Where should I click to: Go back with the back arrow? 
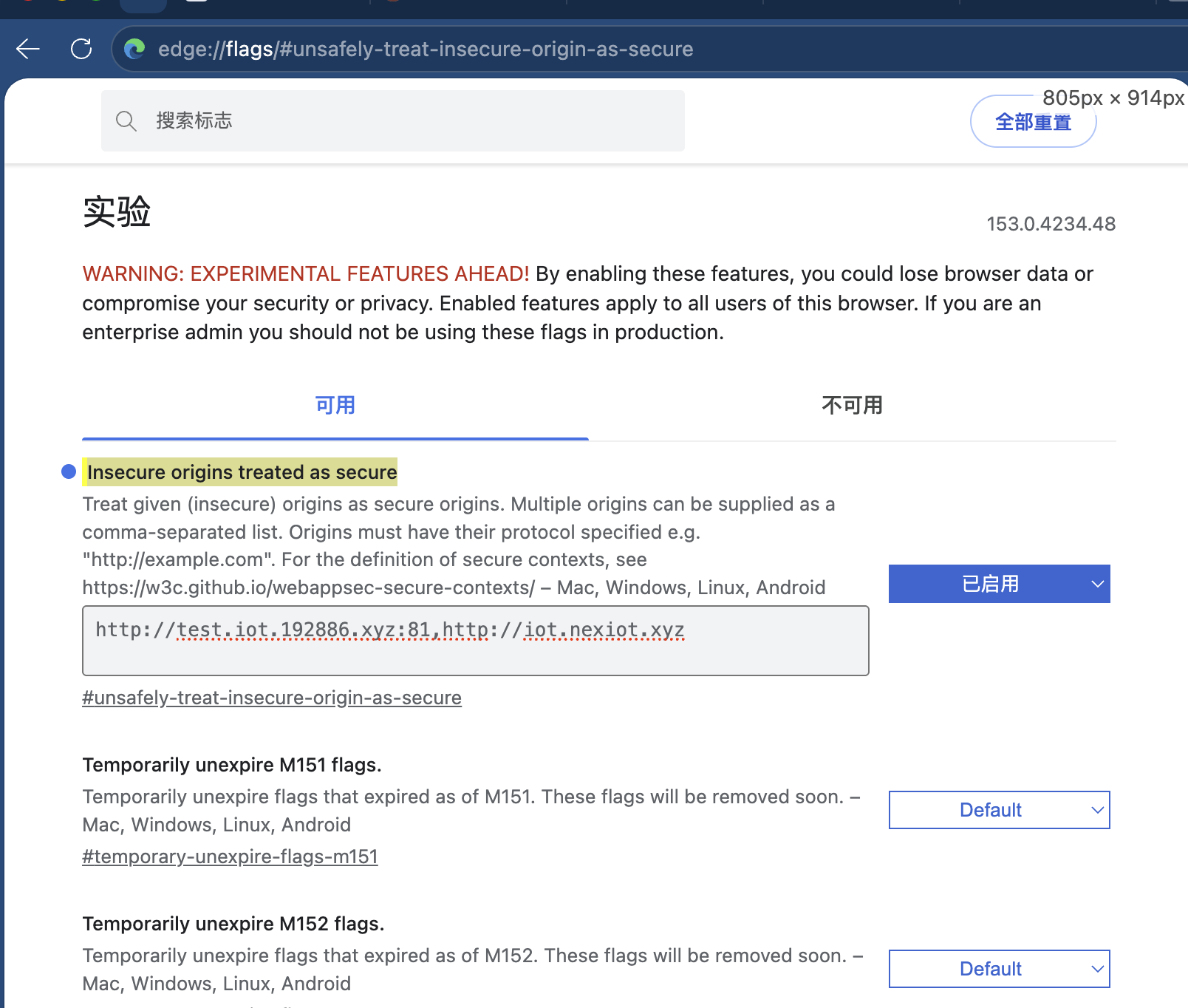click(28, 49)
